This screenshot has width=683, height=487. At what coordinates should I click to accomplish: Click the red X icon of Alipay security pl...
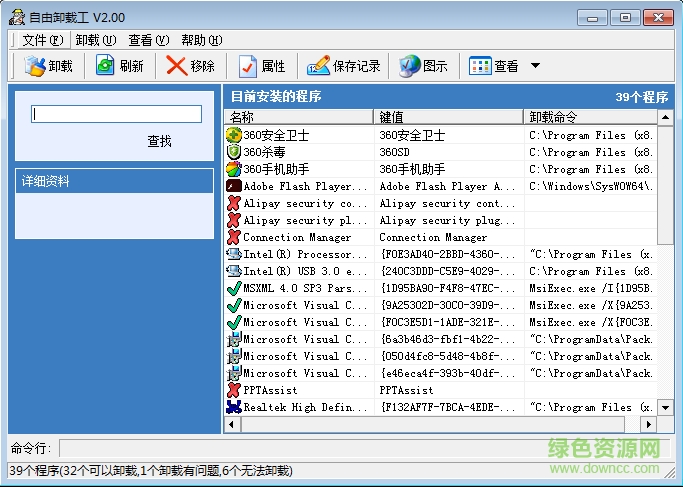234,220
